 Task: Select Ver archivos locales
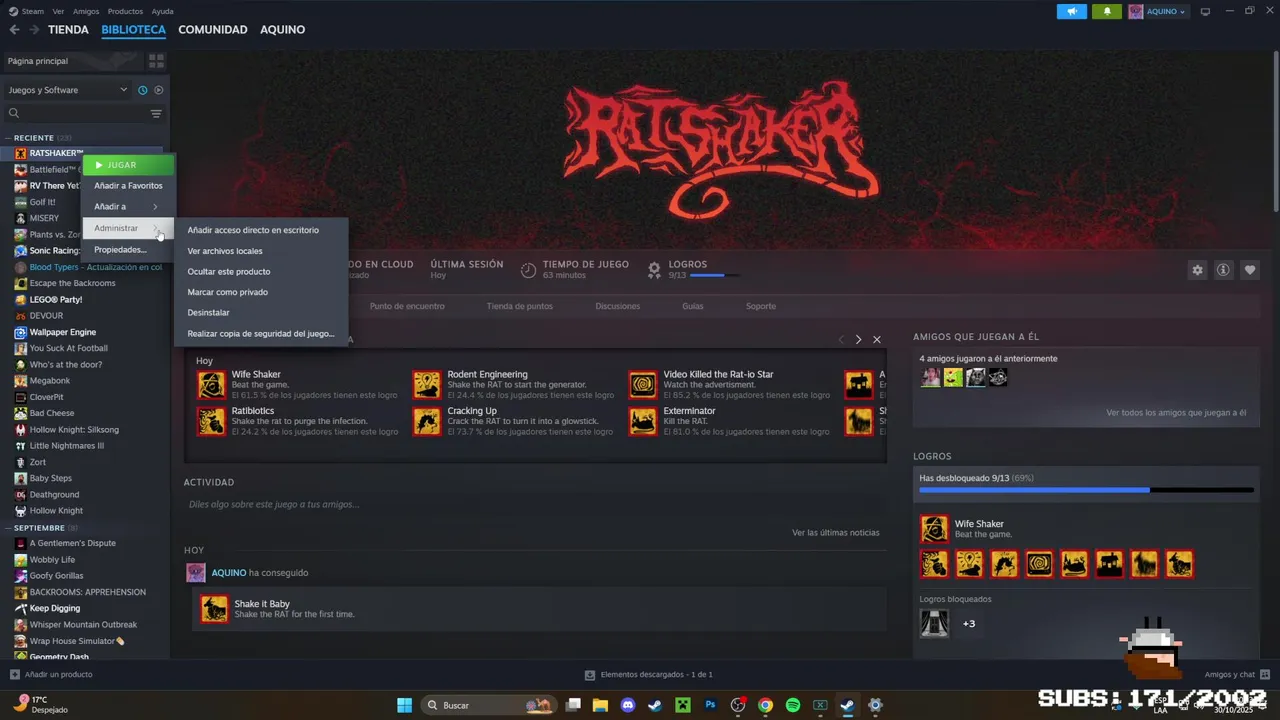click(261, 251)
